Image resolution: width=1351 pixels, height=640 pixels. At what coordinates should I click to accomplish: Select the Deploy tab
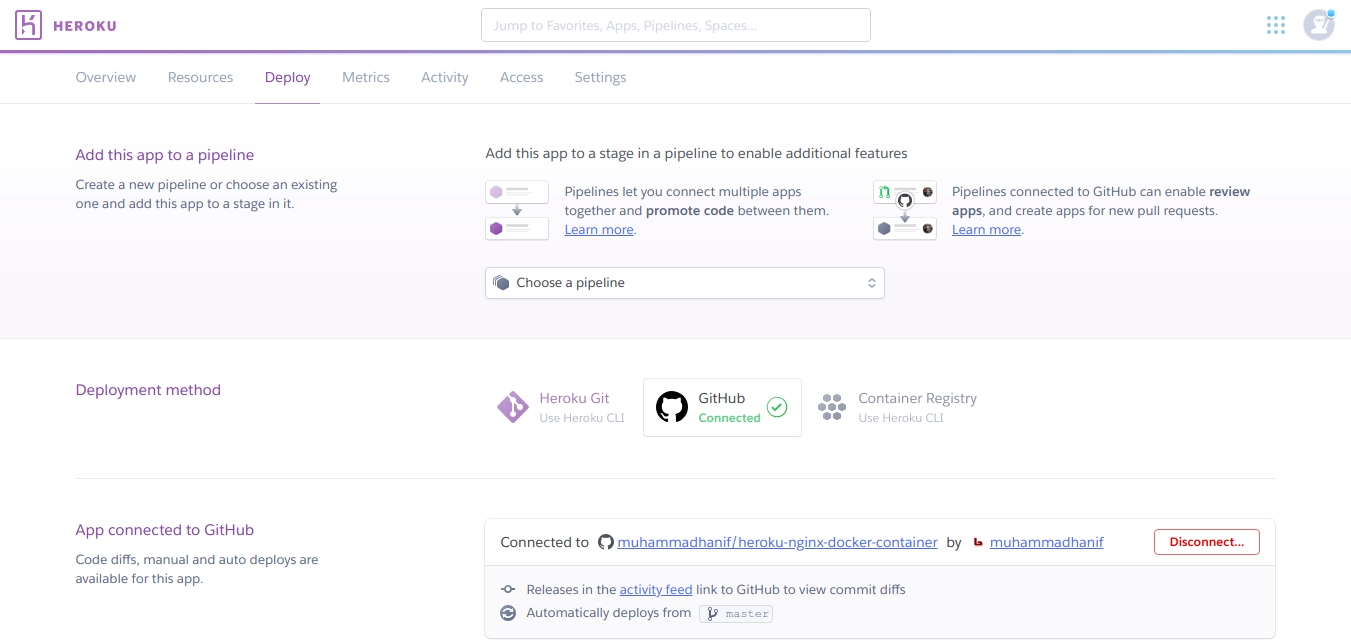point(288,77)
